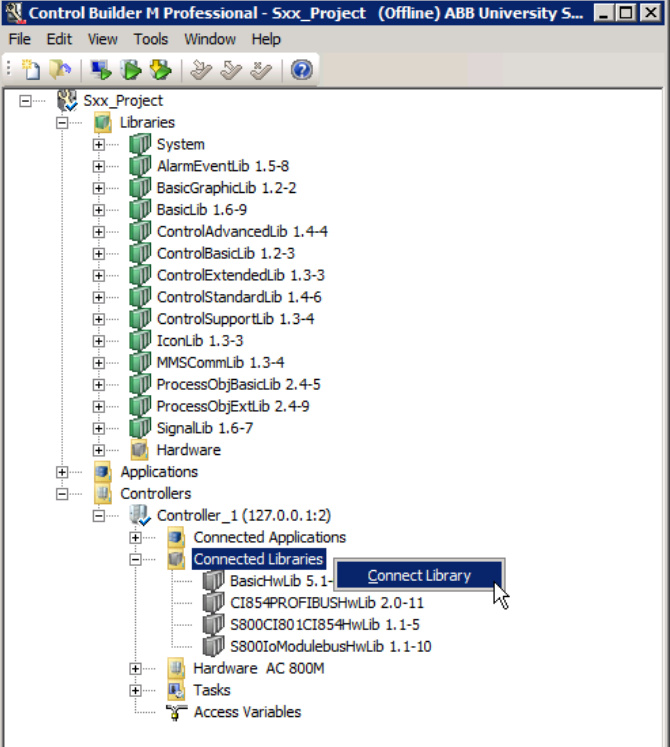Expand the System library node
The image size is (670, 747).
tap(99, 144)
